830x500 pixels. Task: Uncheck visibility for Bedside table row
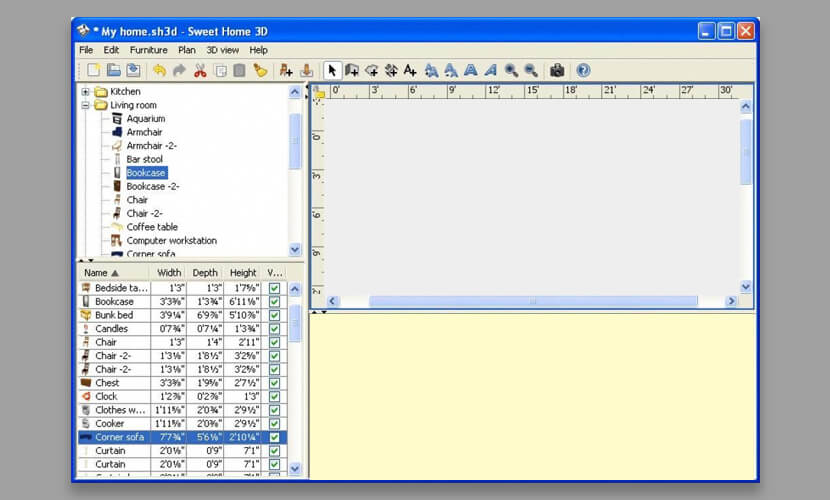(274, 288)
